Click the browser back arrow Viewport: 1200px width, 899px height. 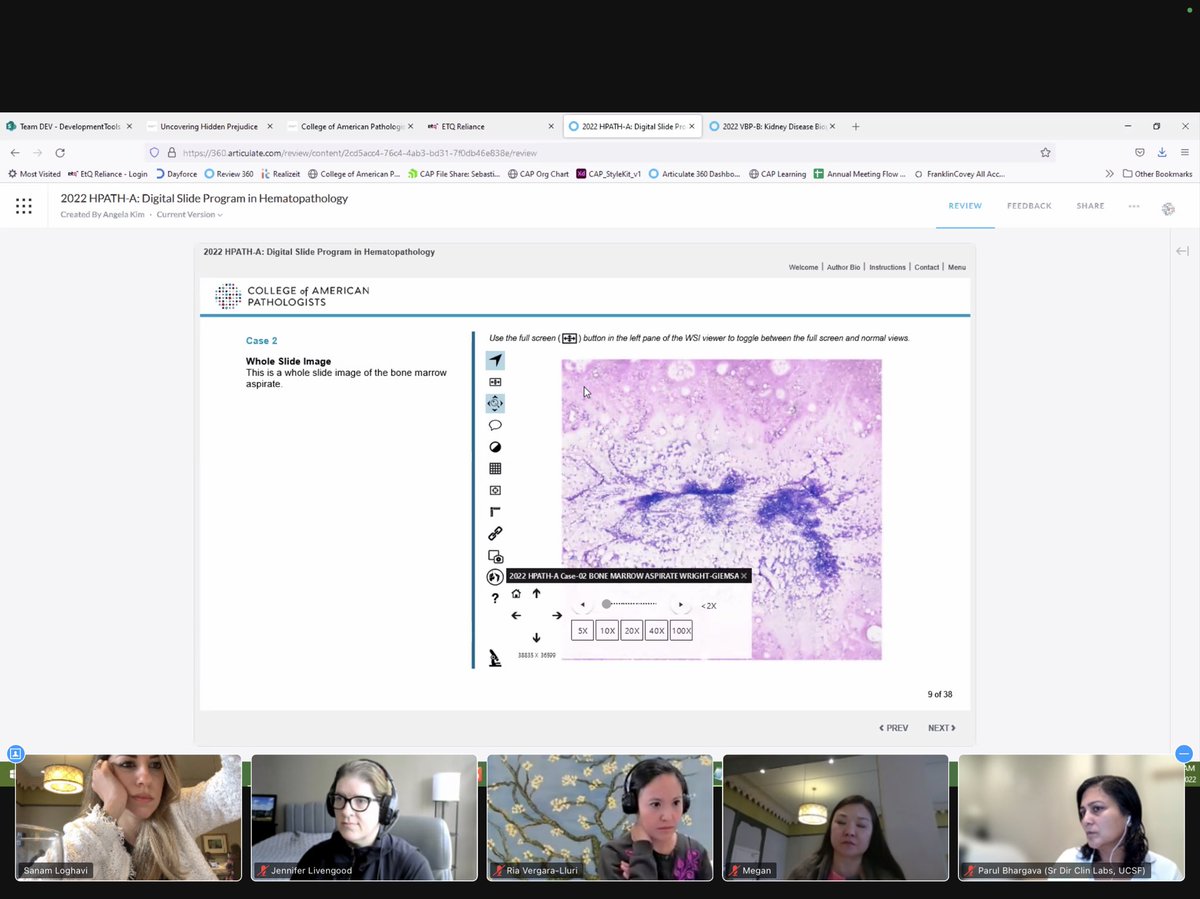(x=15, y=153)
